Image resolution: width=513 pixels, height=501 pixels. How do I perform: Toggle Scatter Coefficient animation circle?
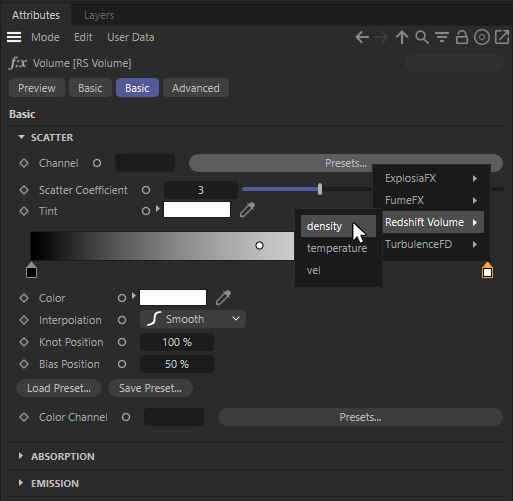146,190
